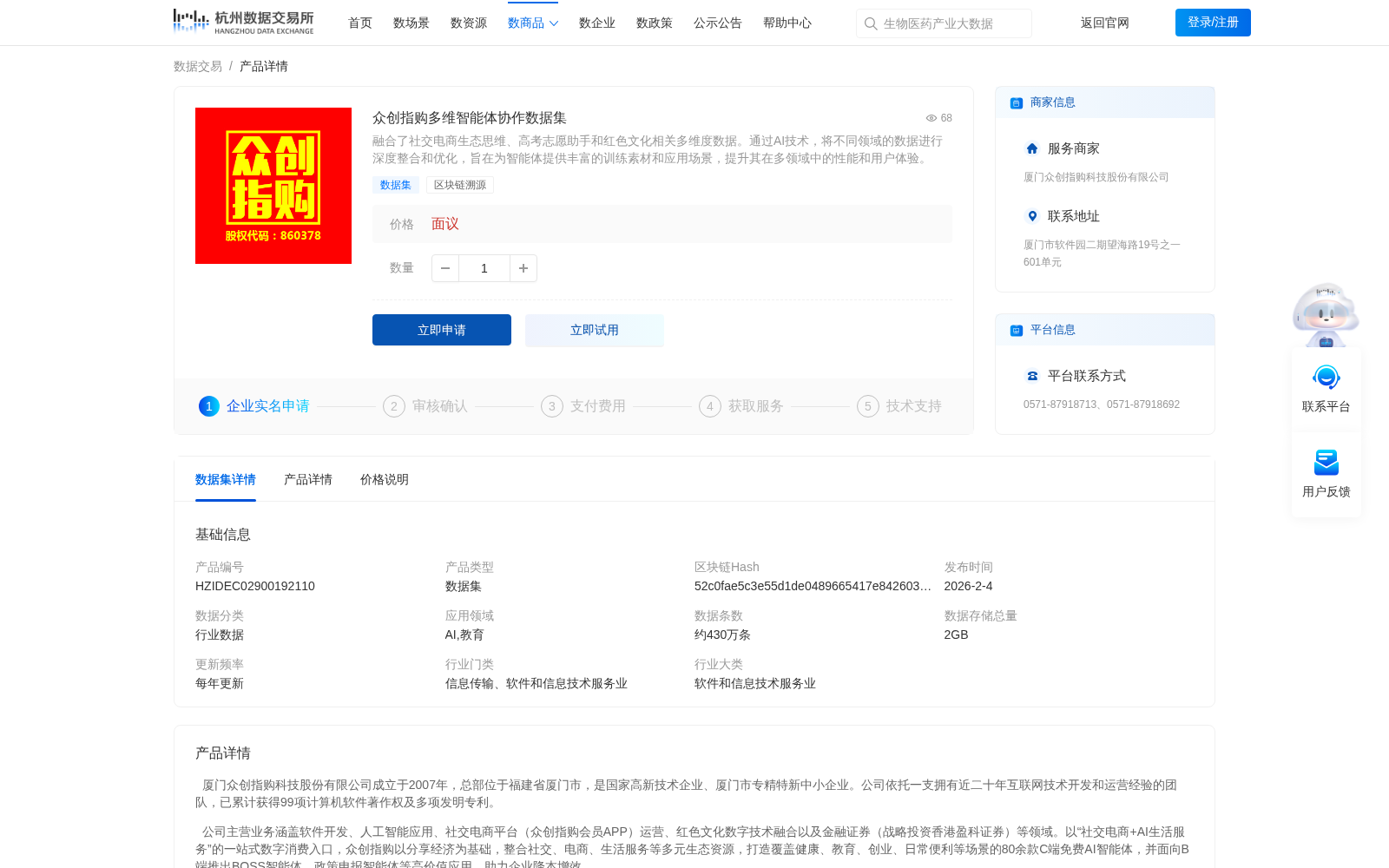This screenshot has width=1389, height=868.
Task: Click 返回官网 link
Action: (1105, 23)
